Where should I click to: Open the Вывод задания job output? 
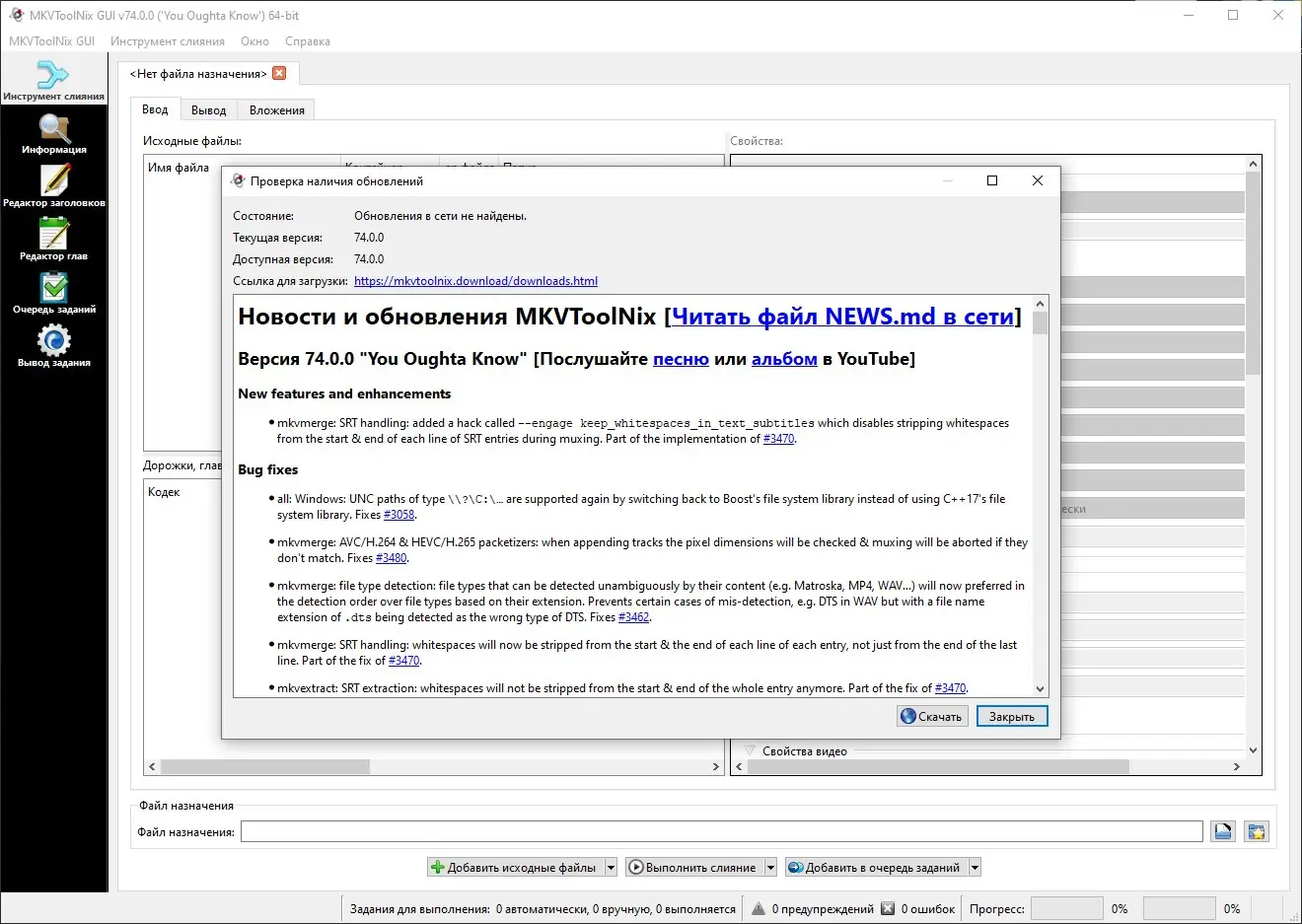tap(53, 347)
